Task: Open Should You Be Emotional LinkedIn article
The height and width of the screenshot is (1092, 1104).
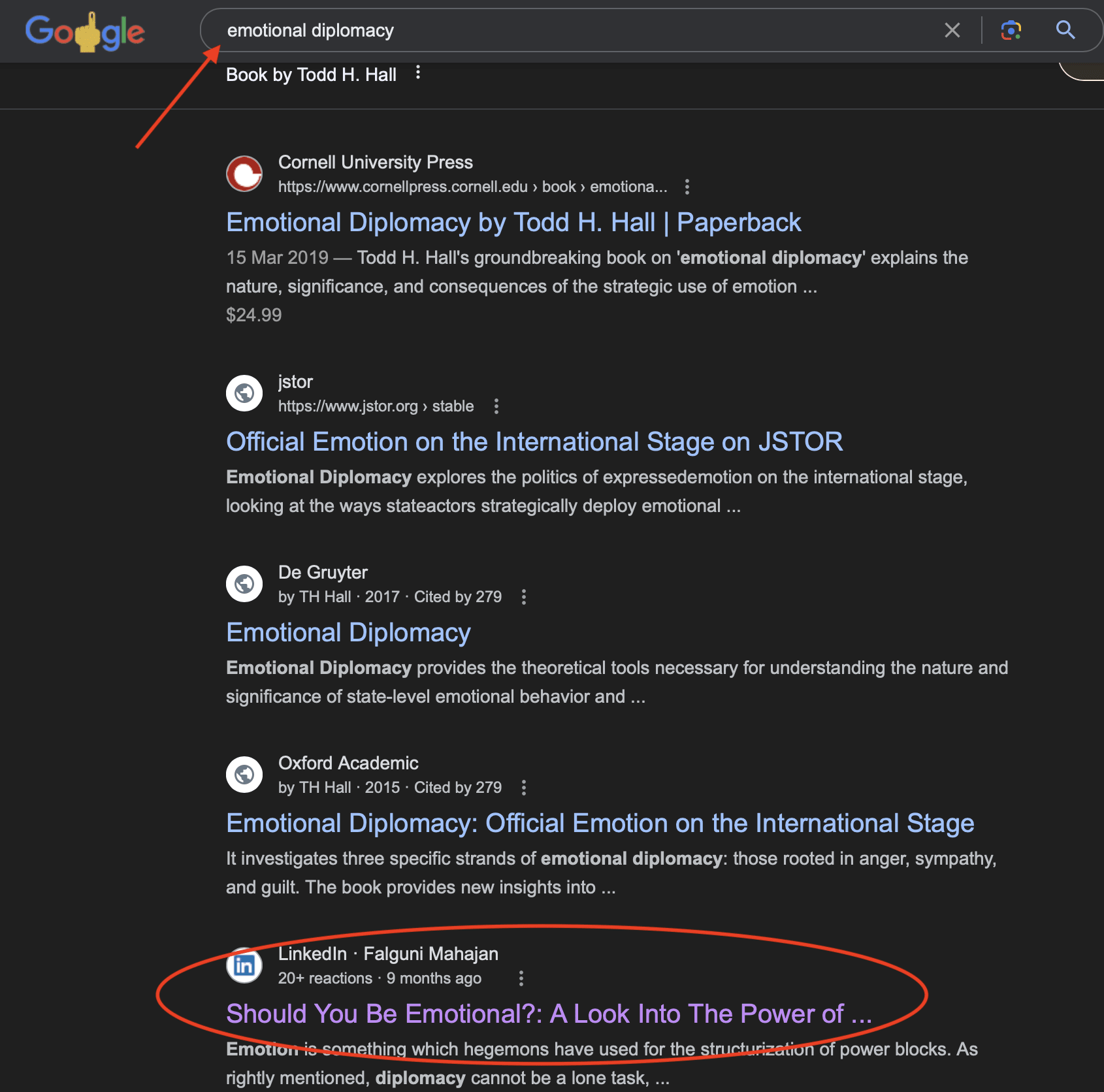Action: tap(549, 1014)
